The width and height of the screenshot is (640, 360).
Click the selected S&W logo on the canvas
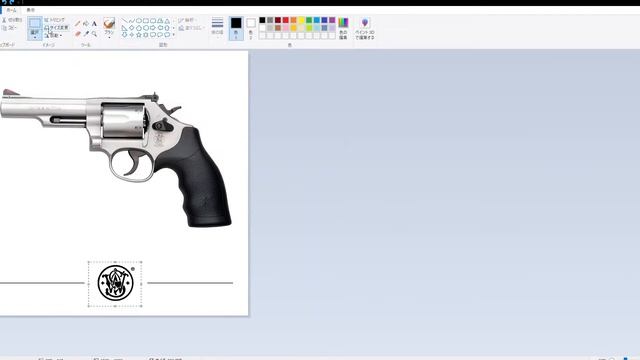tap(116, 283)
